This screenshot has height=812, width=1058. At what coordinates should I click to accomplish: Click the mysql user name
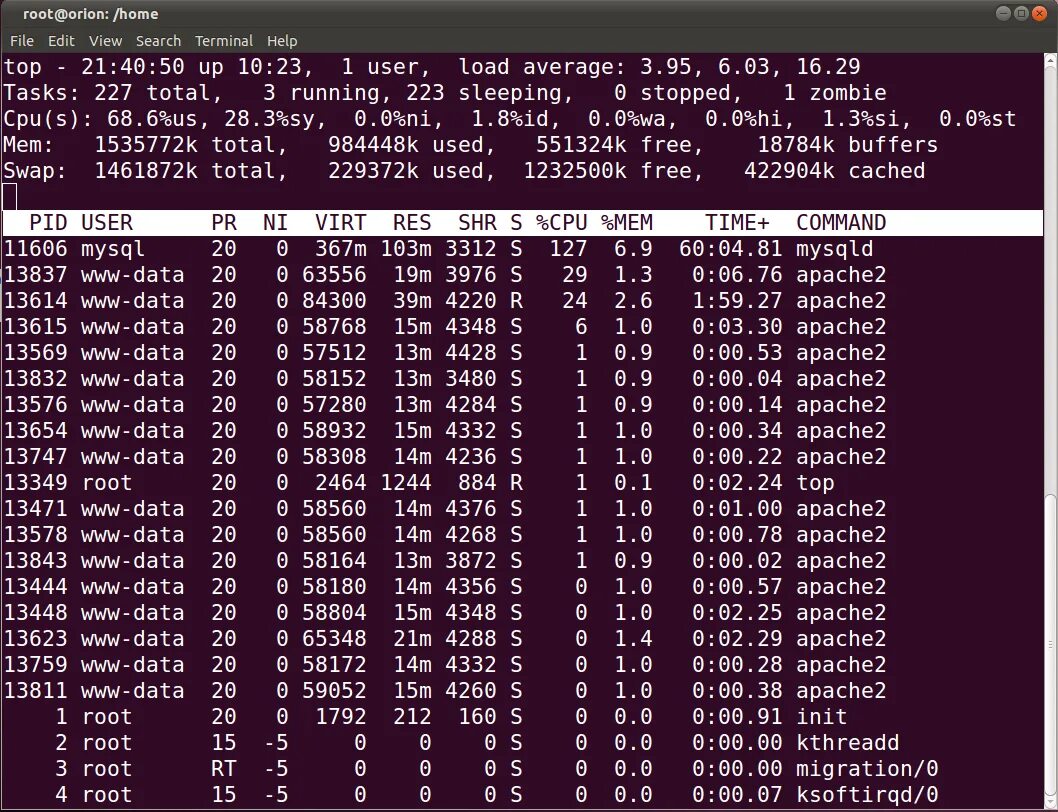coord(113,249)
